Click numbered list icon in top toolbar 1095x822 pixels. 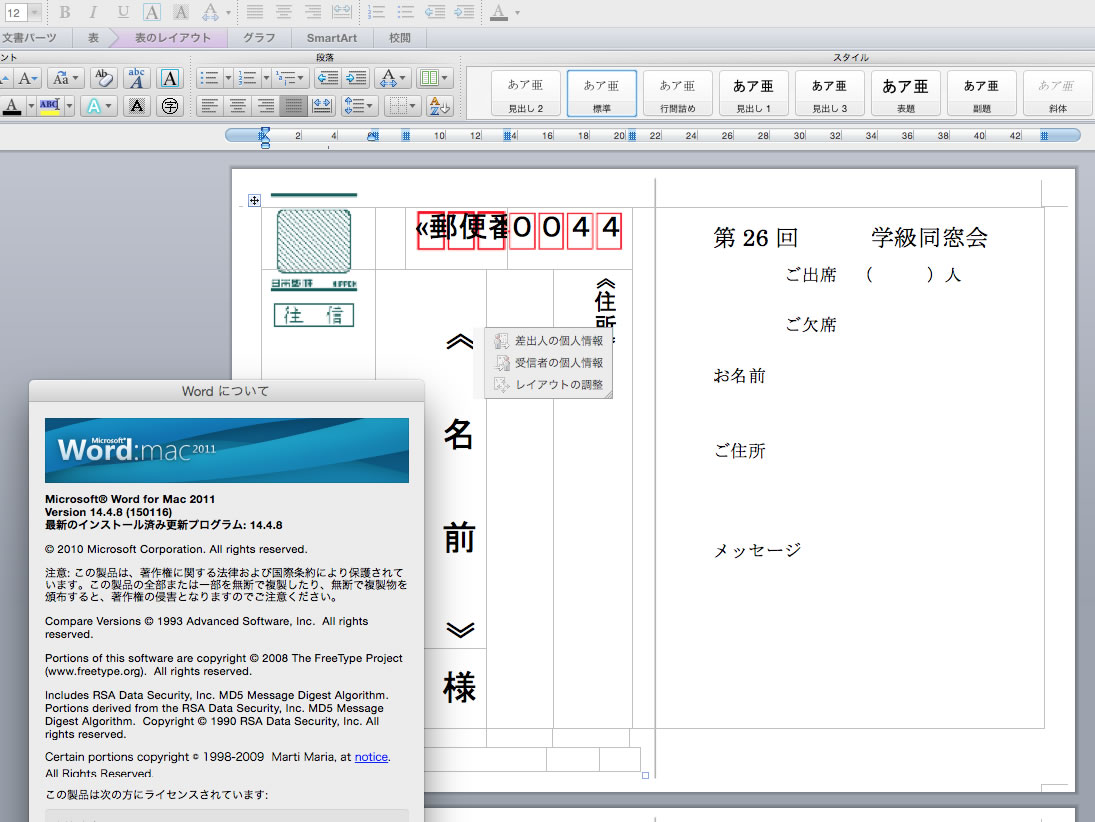[x=376, y=12]
